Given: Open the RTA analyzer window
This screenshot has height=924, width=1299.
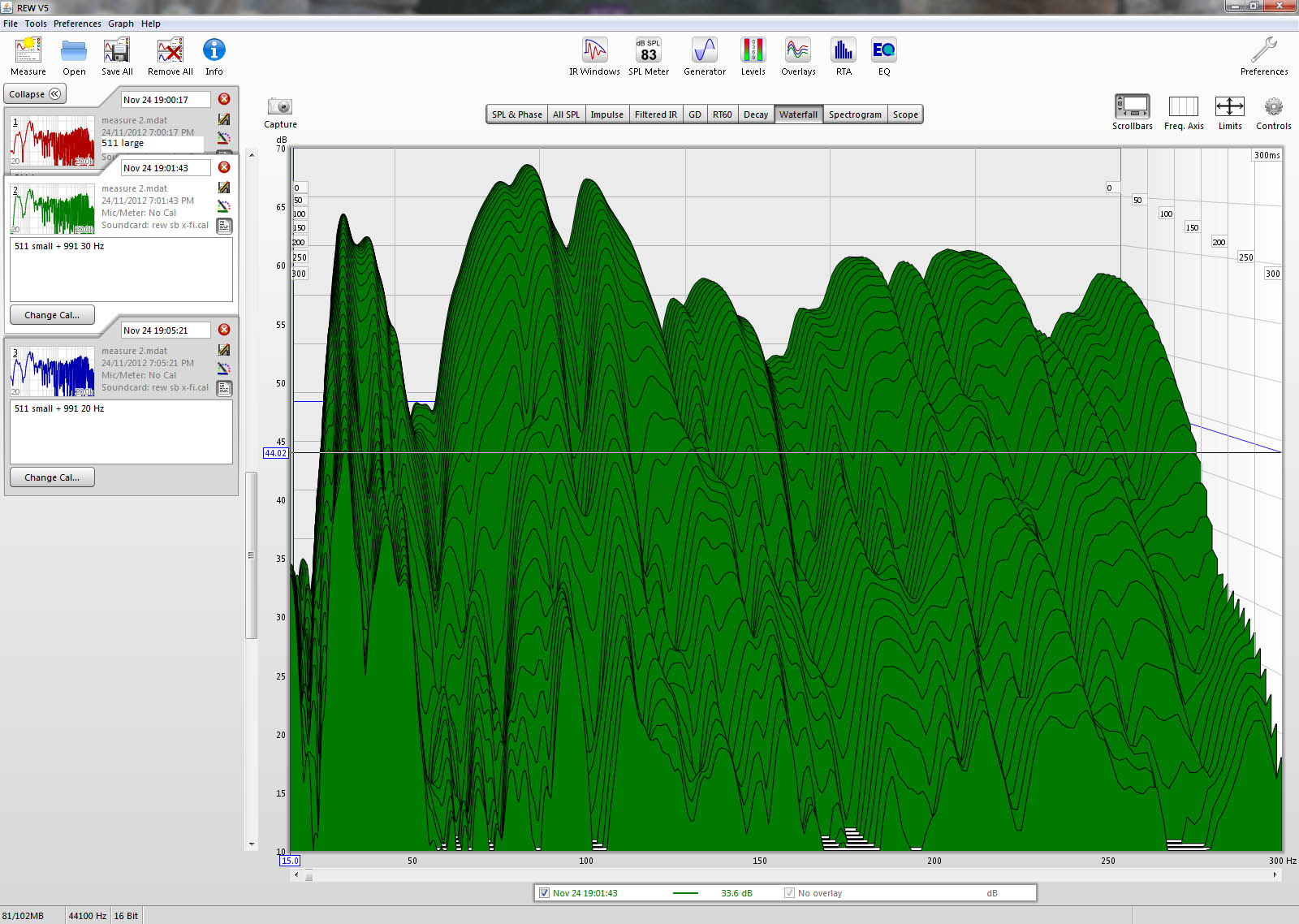Looking at the screenshot, I should click(844, 51).
